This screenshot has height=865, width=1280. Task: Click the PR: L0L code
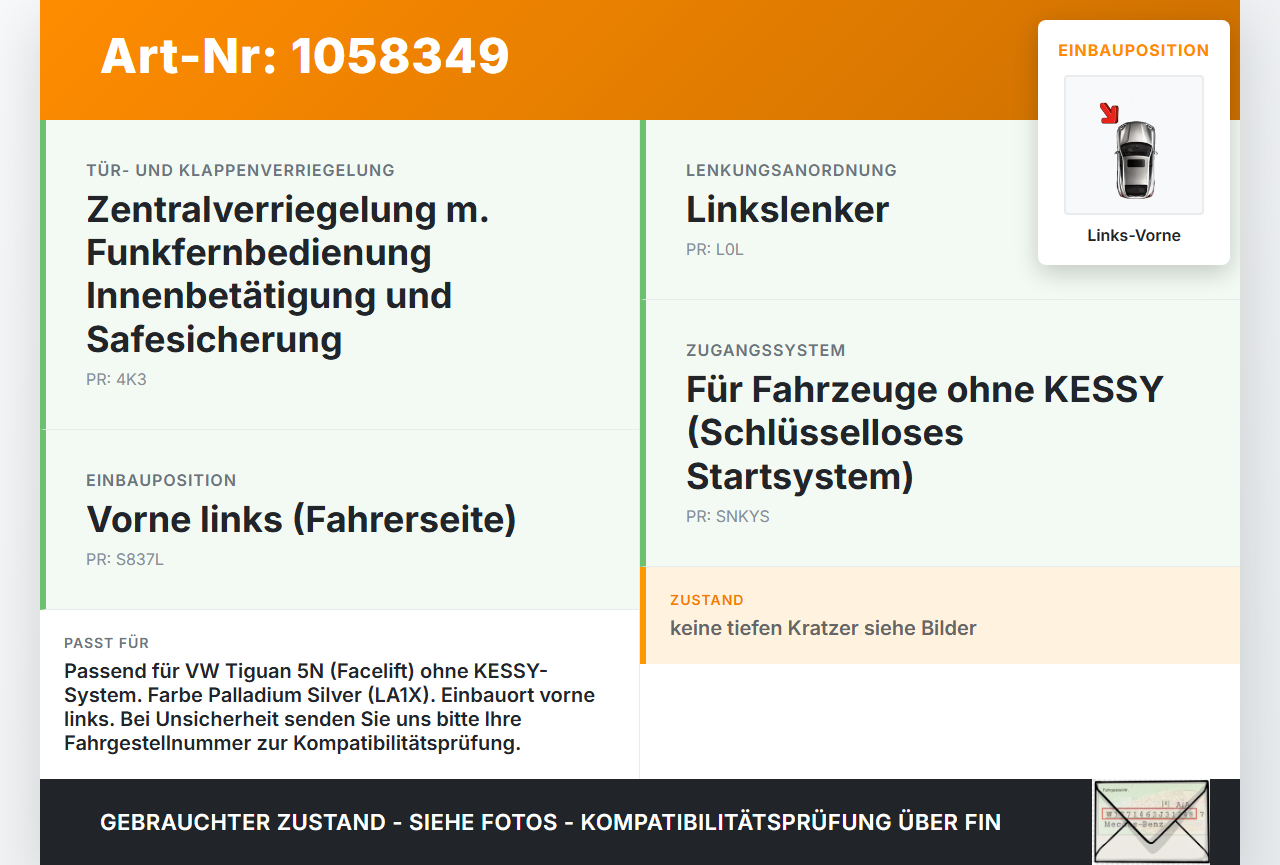[x=715, y=250]
